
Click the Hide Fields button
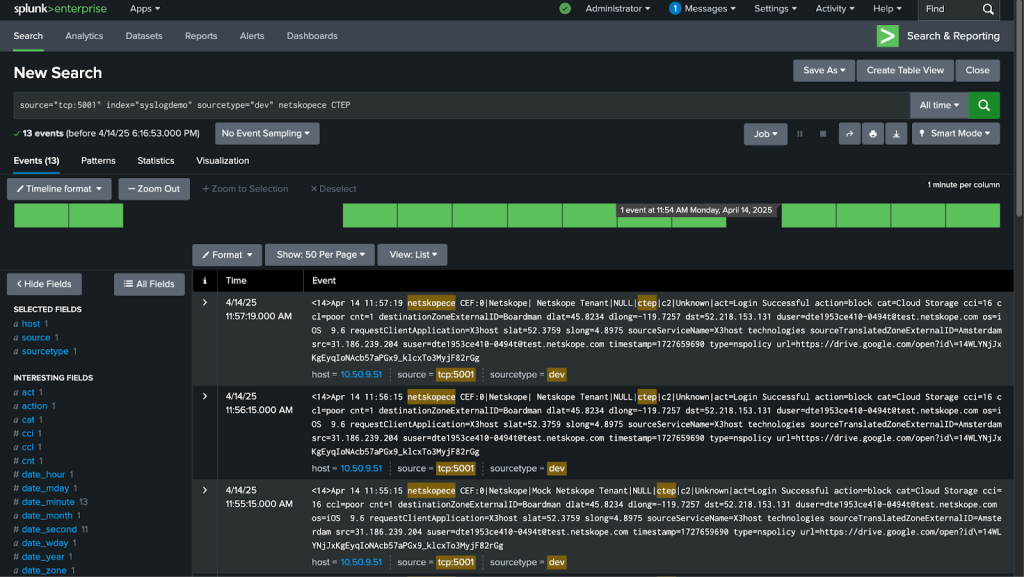[44, 284]
